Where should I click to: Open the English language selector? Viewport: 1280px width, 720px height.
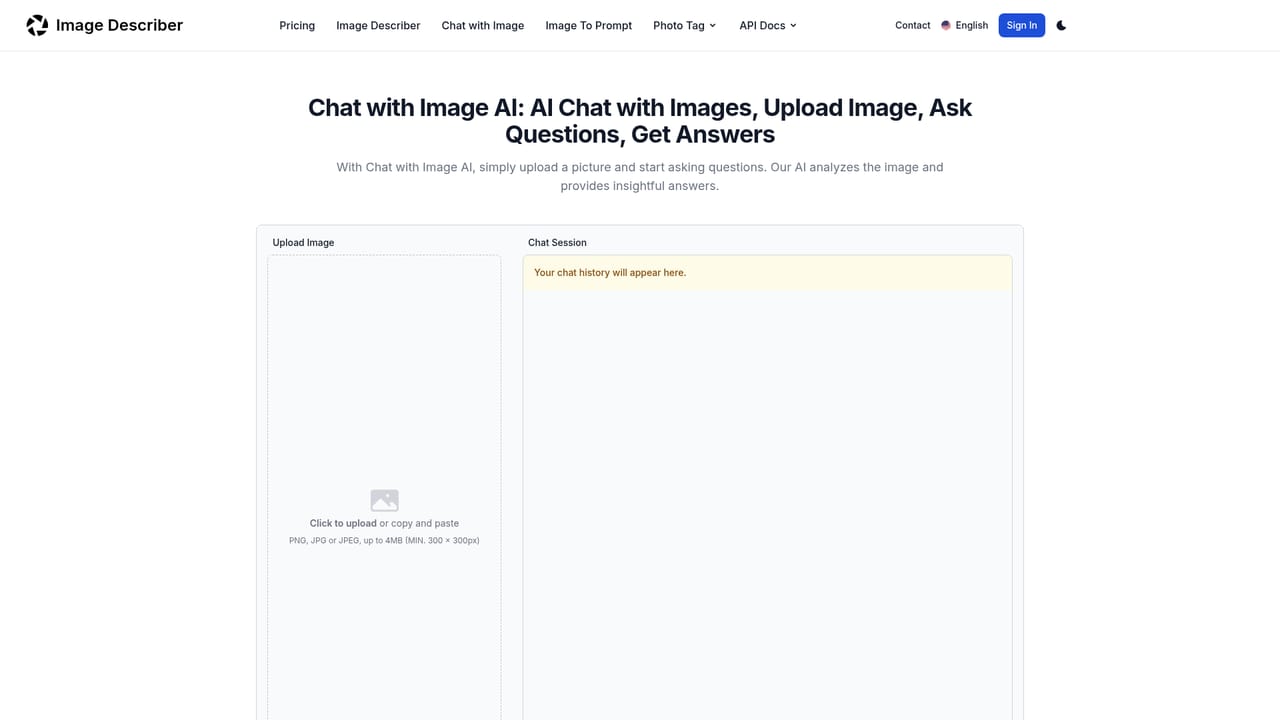[964, 25]
